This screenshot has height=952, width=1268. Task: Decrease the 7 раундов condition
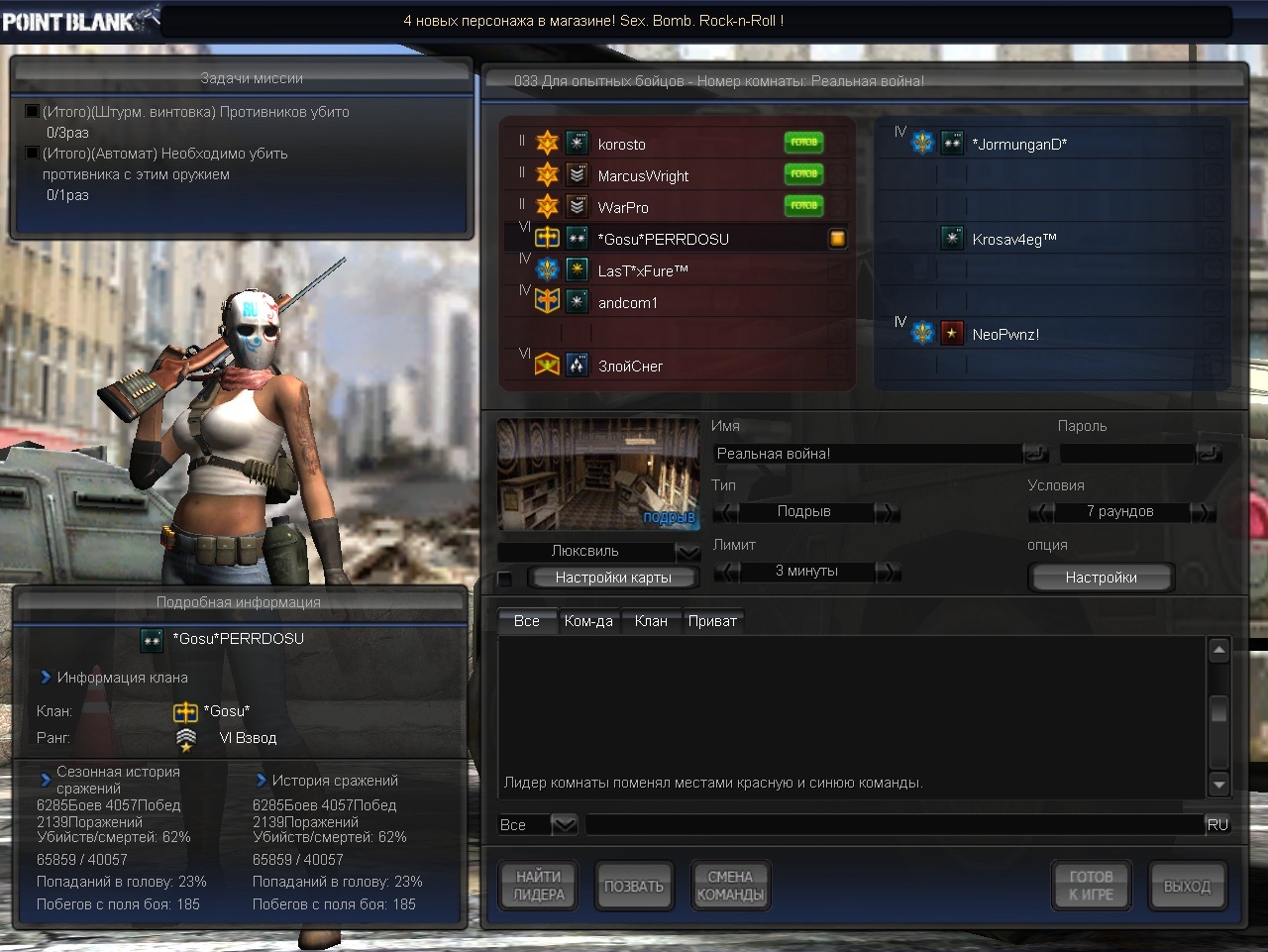1041,512
